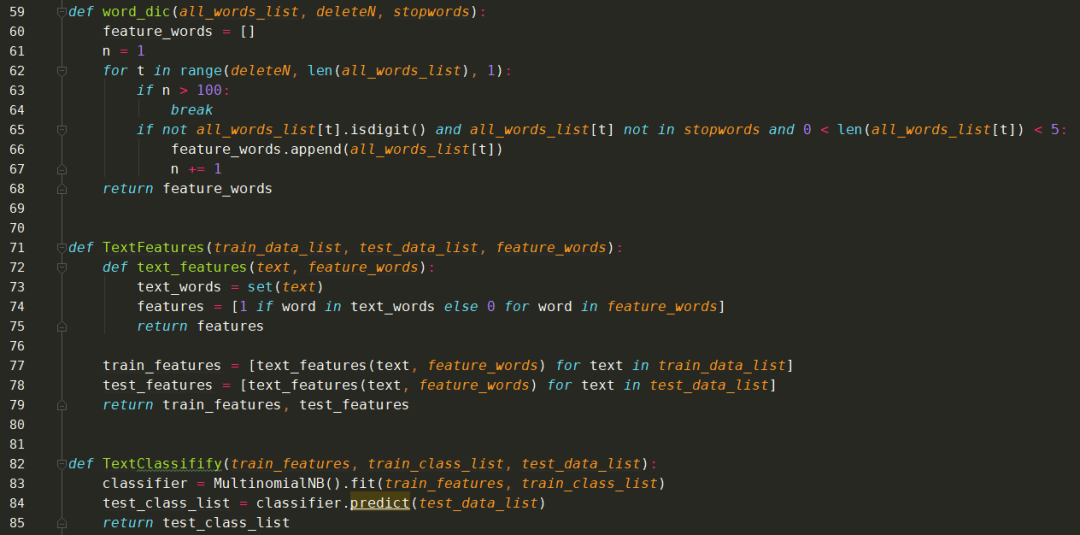Click append on line 66
The height and width of the screenshot is (535, 1080).
pos(315,149)
